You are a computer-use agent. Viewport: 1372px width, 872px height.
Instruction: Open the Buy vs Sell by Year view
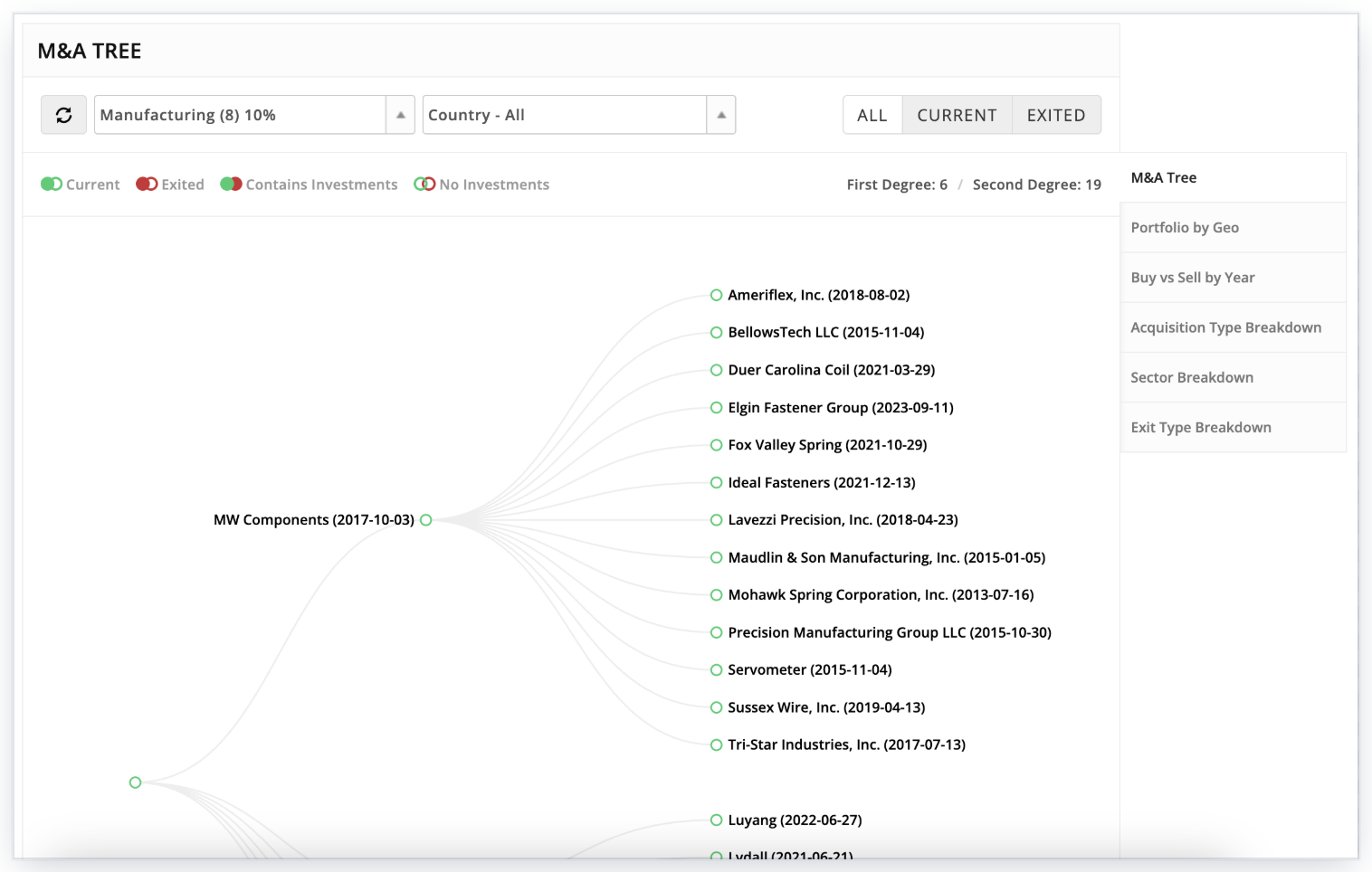(1192, 277)
